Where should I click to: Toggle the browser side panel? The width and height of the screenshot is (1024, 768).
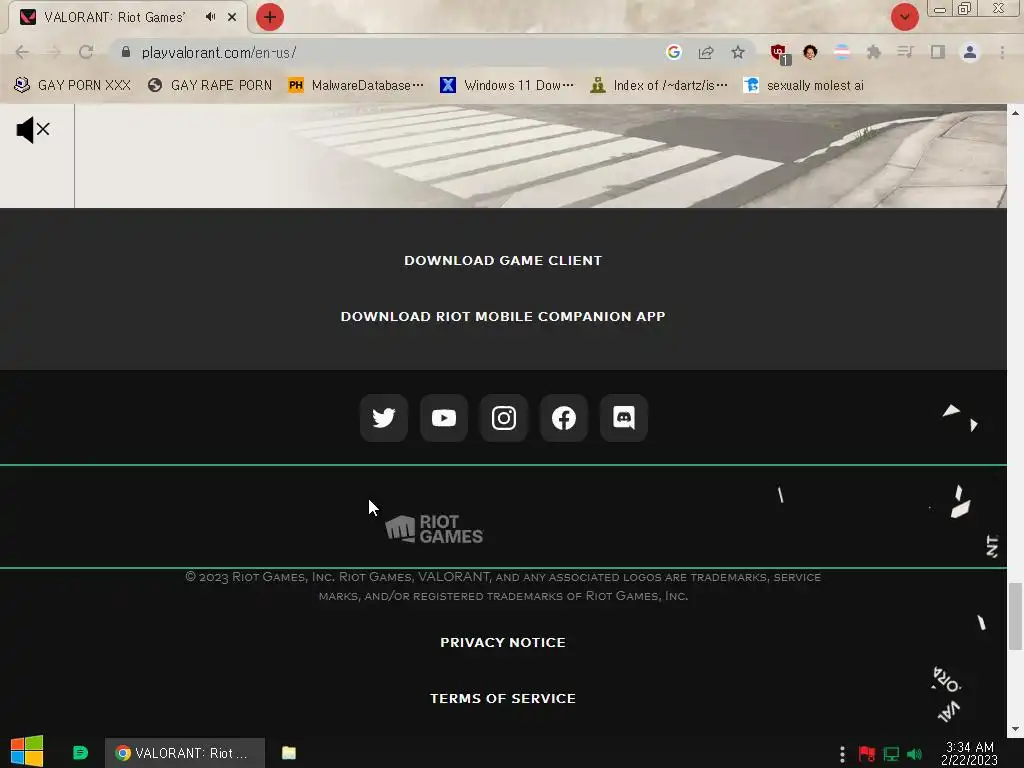click(x=938, y=52)
